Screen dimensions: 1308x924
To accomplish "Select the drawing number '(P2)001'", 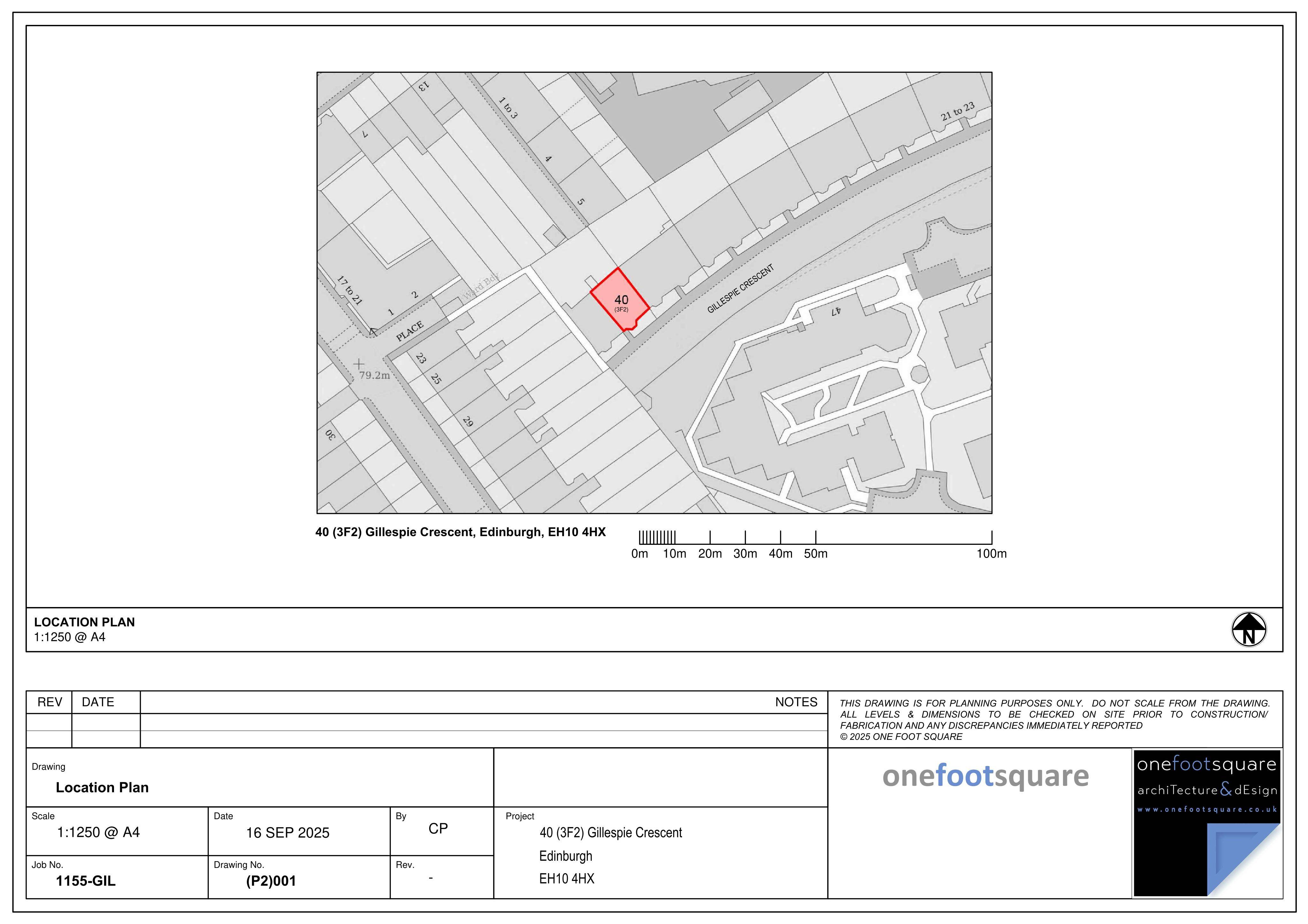I will (271, 881).
